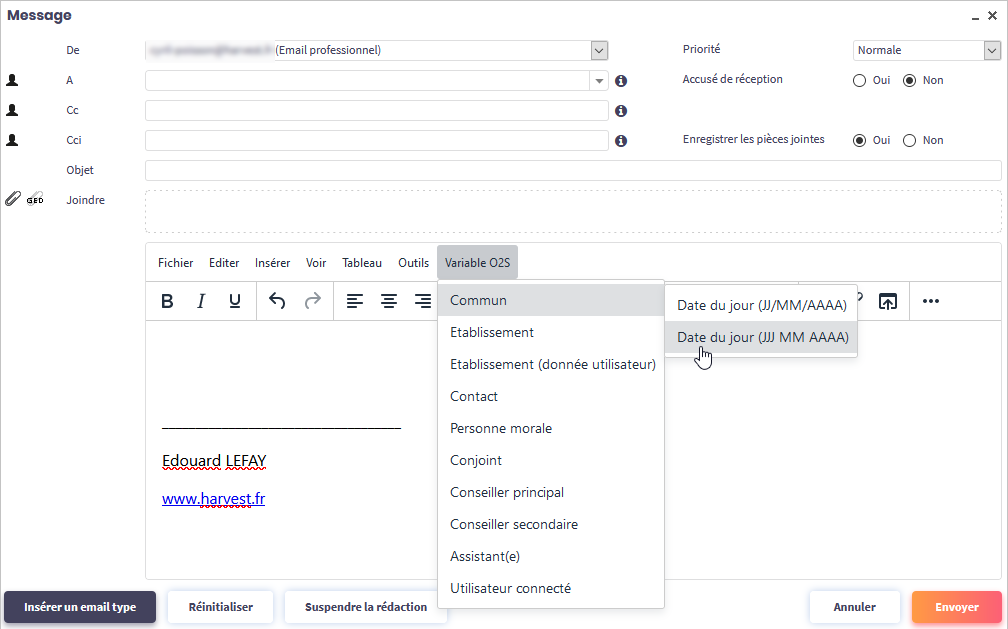Click into the Objet input field
This screenshot has height=629, width=1008.
tap(572, 171)
